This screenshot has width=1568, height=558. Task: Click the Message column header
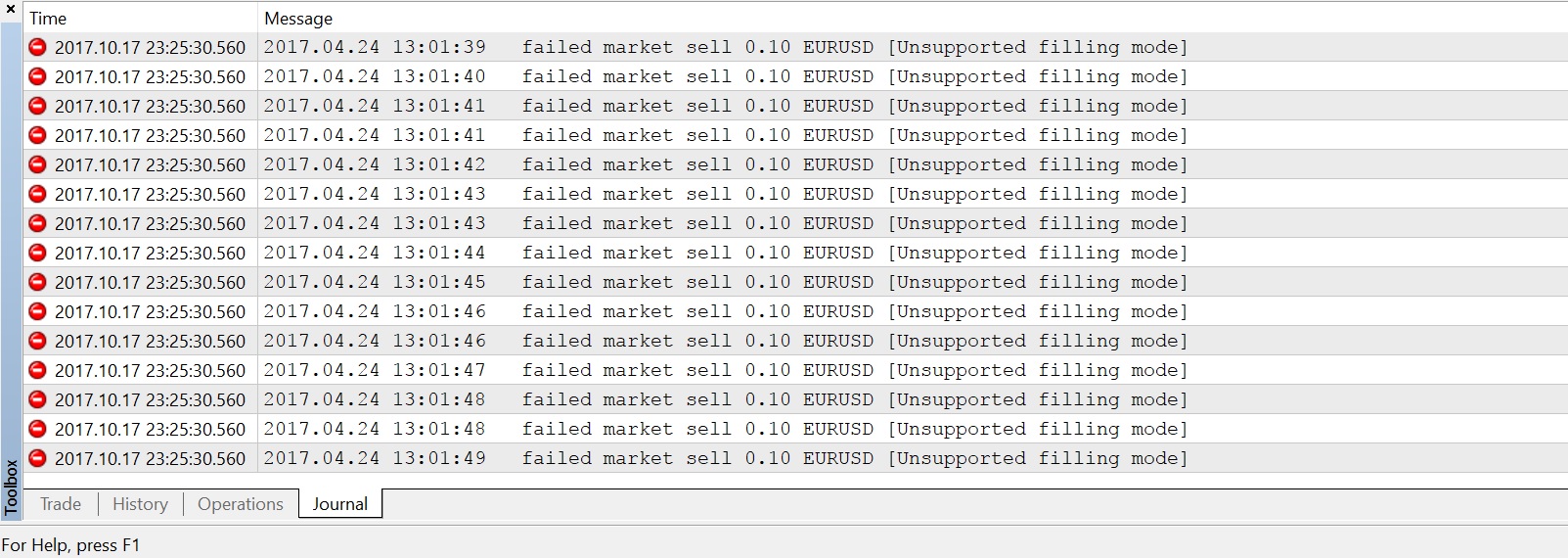tap(298, 19)
